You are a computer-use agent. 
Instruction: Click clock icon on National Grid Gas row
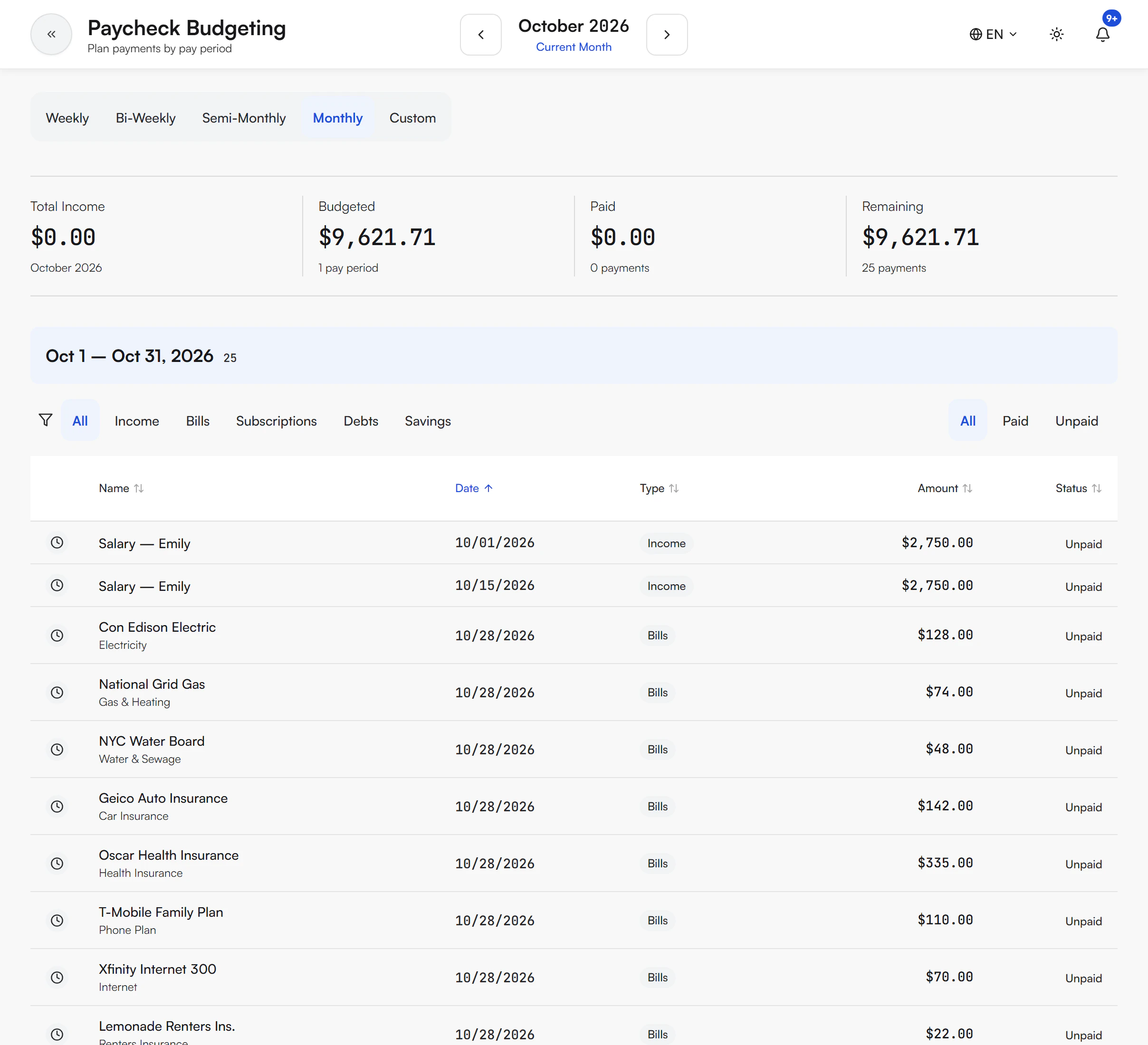(x=57, y=692)
